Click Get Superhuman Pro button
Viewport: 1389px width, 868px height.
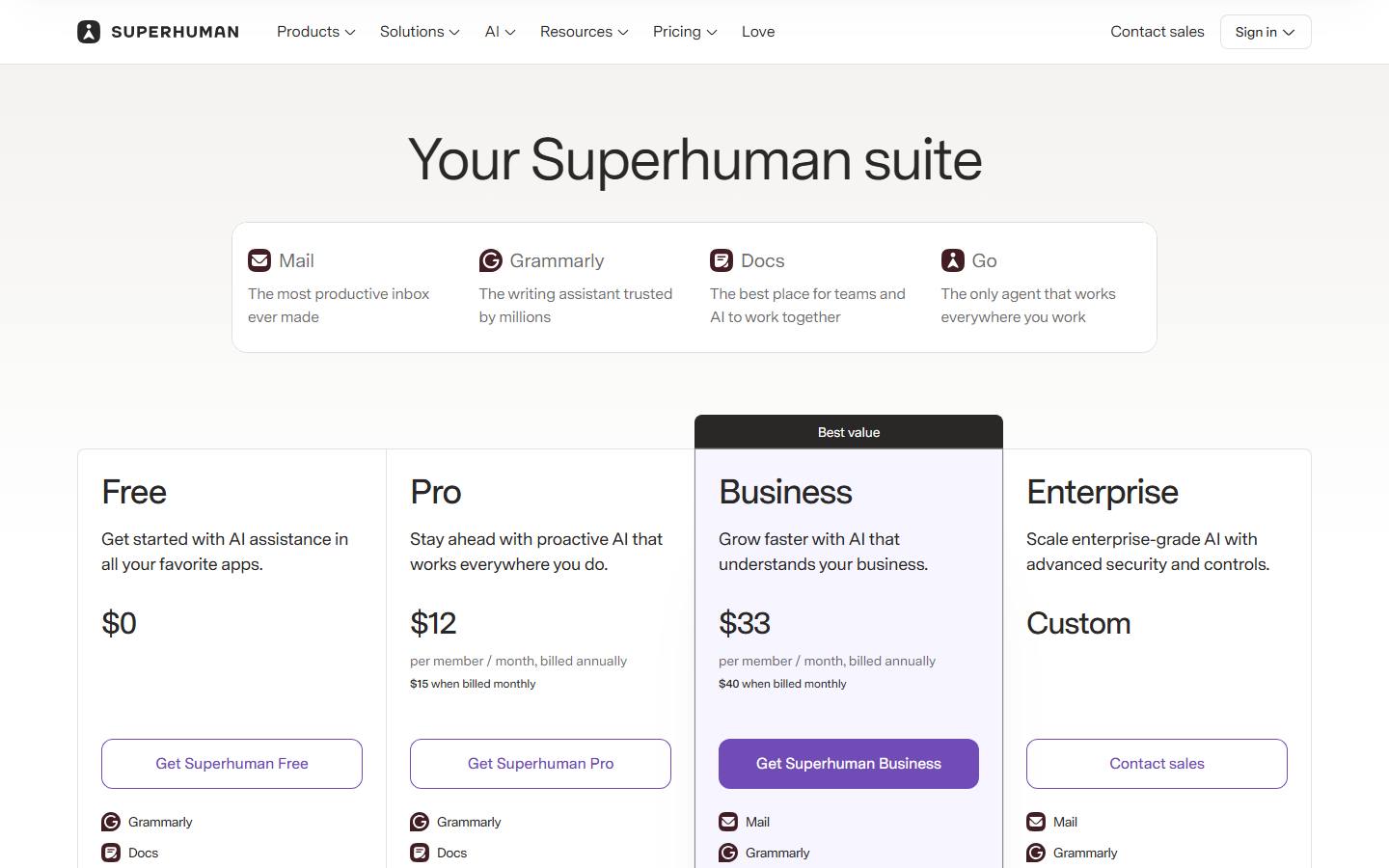pyautogui.click(x=540, y=764)
